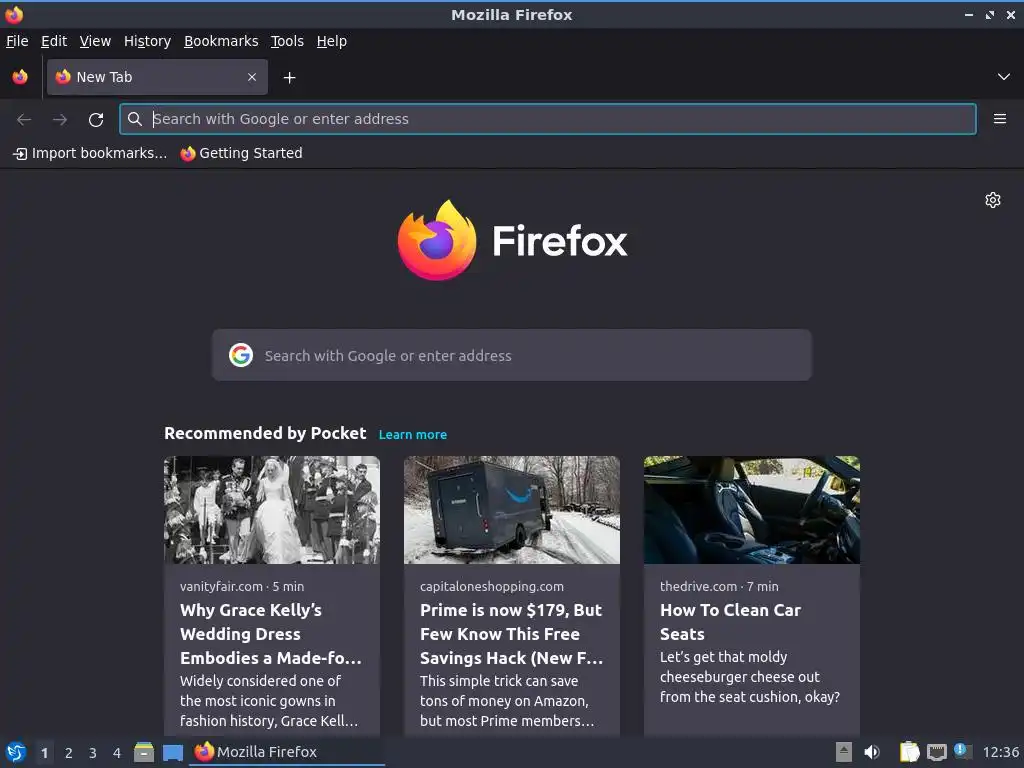Click Import bookmarks toolbar button
The height and width of the screenshot is (768, 1024).
tap(90, 153)
